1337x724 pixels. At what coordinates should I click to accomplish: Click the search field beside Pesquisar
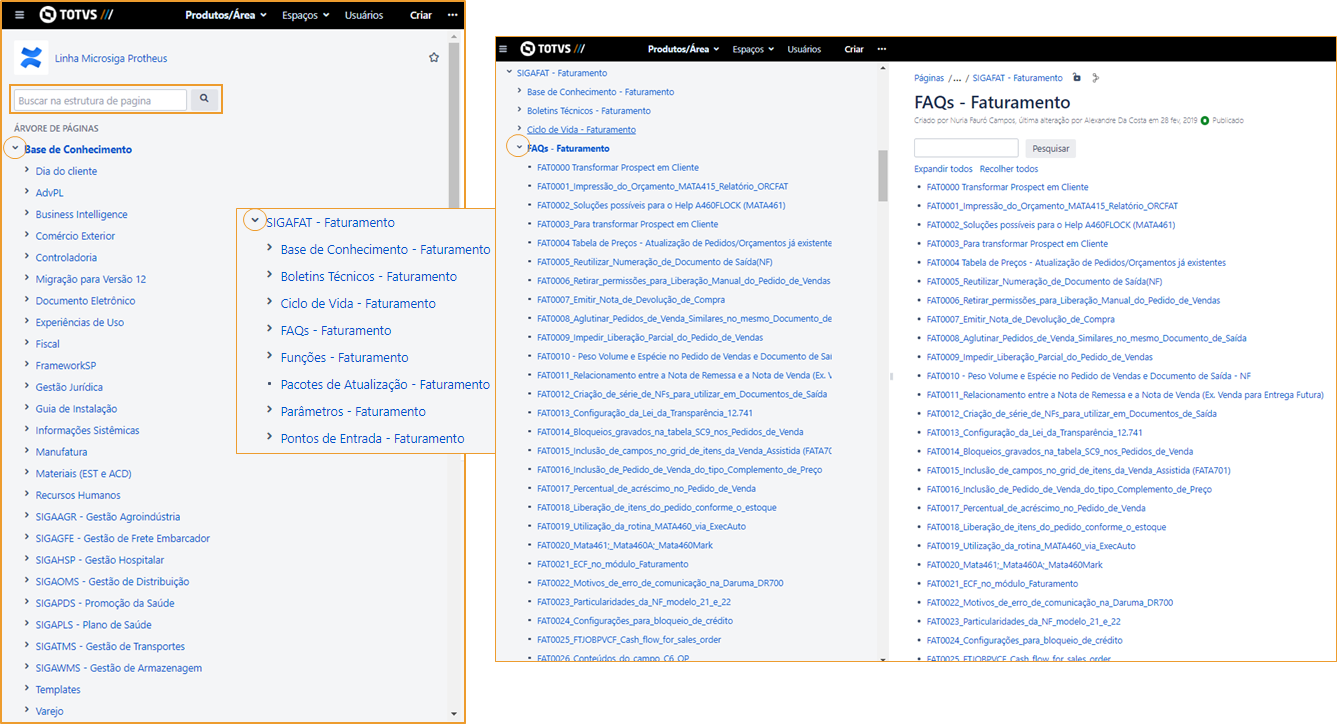pos(966,148)
